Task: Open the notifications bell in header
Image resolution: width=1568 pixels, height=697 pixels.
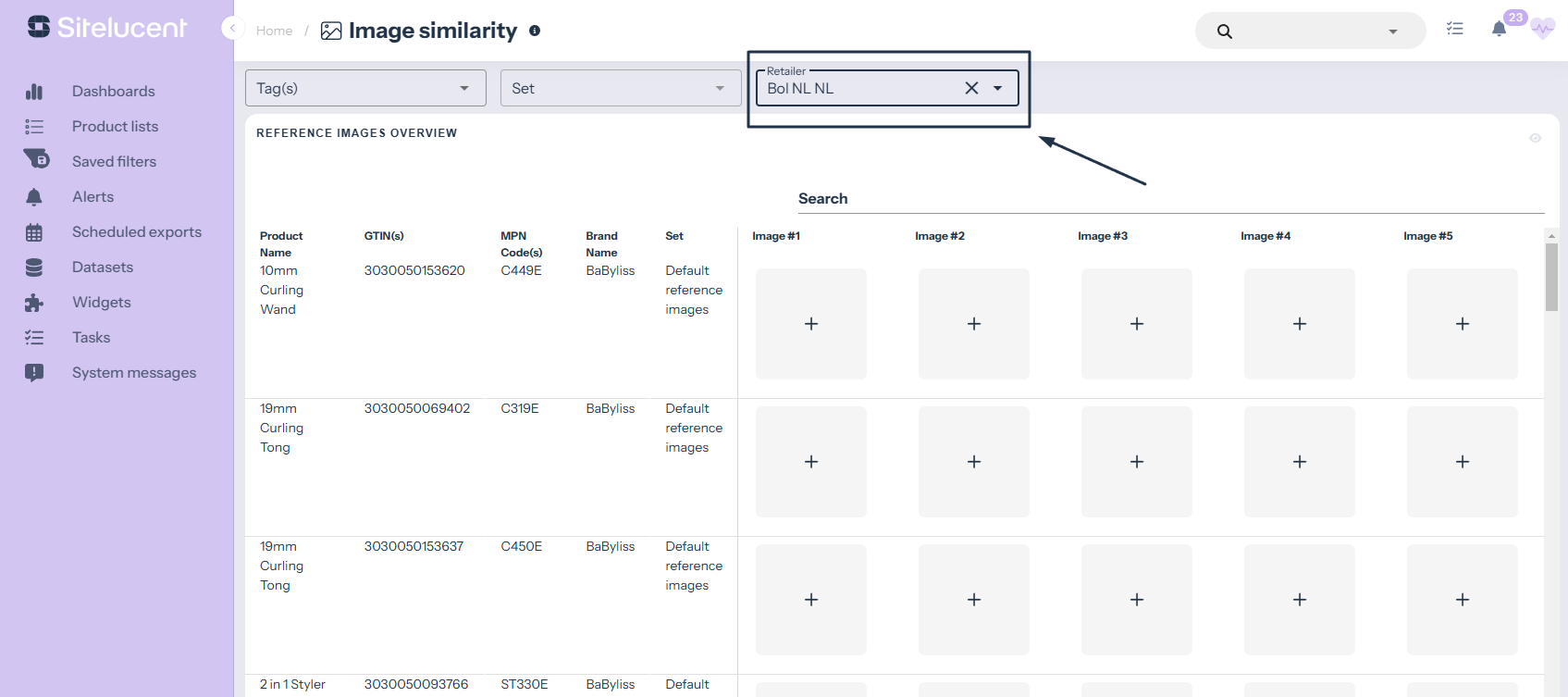Action: click(1499, 30)
